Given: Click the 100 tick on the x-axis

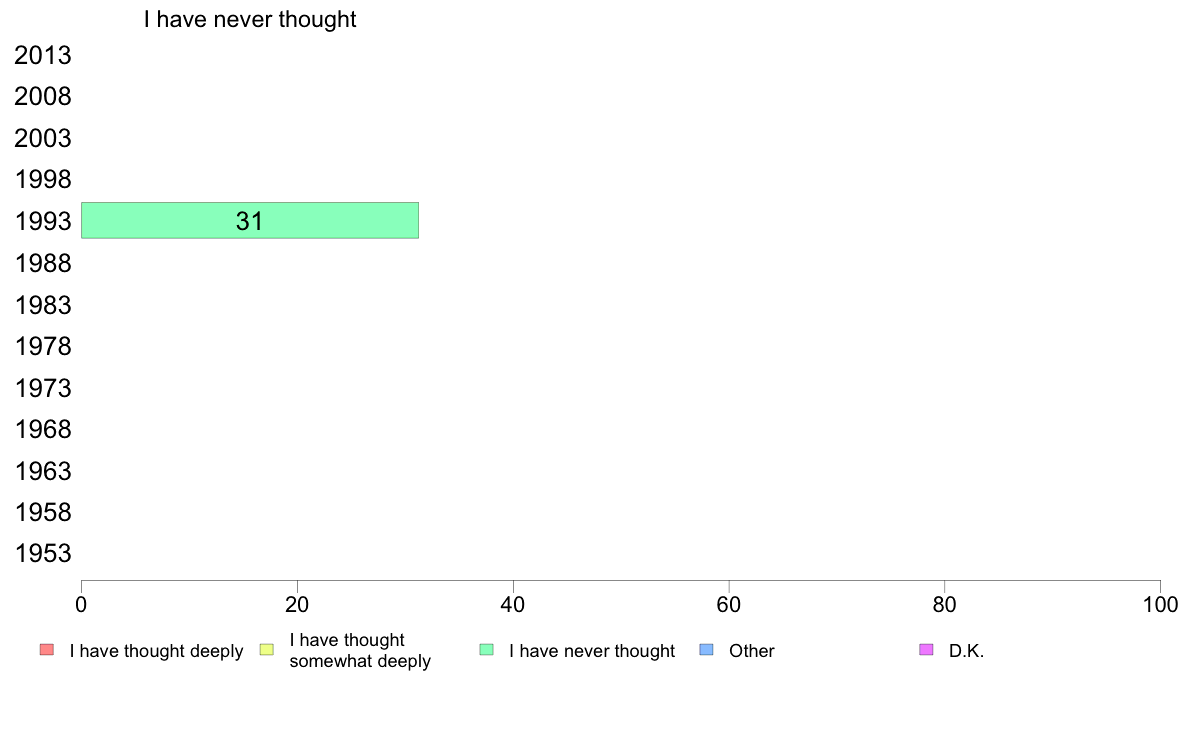Looking at the screenshot, I should (1160, 604).
